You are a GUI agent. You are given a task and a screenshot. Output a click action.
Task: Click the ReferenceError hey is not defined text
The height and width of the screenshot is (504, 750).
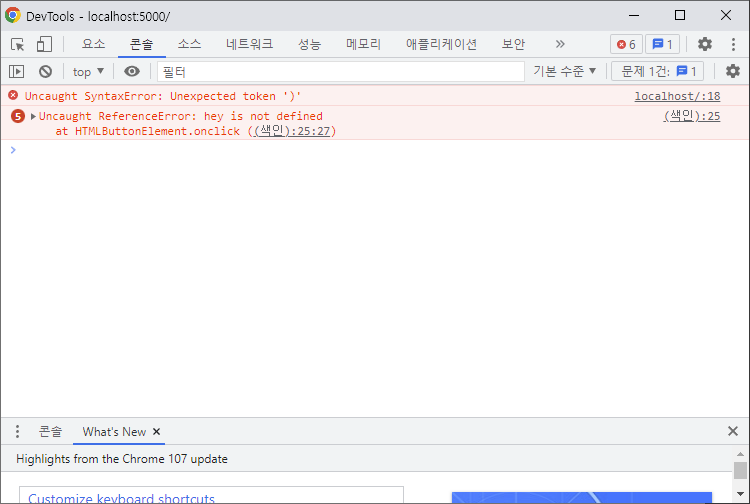click(181, 116)
